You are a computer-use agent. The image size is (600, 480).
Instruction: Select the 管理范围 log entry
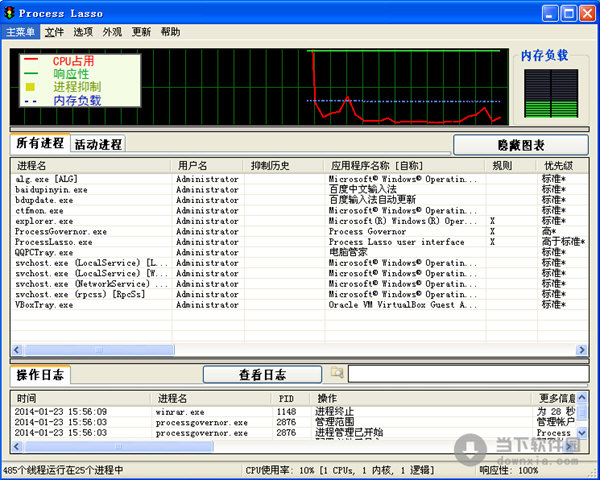pos(294,422)
